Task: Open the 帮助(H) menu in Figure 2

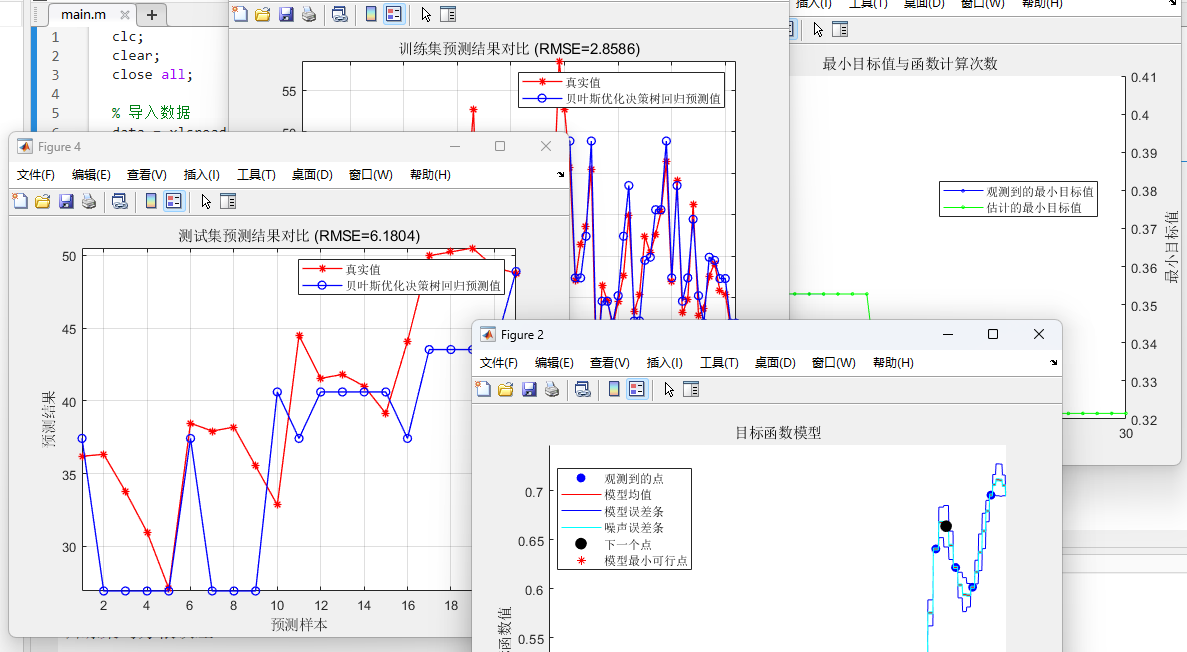Action: (x=891, y=363)
